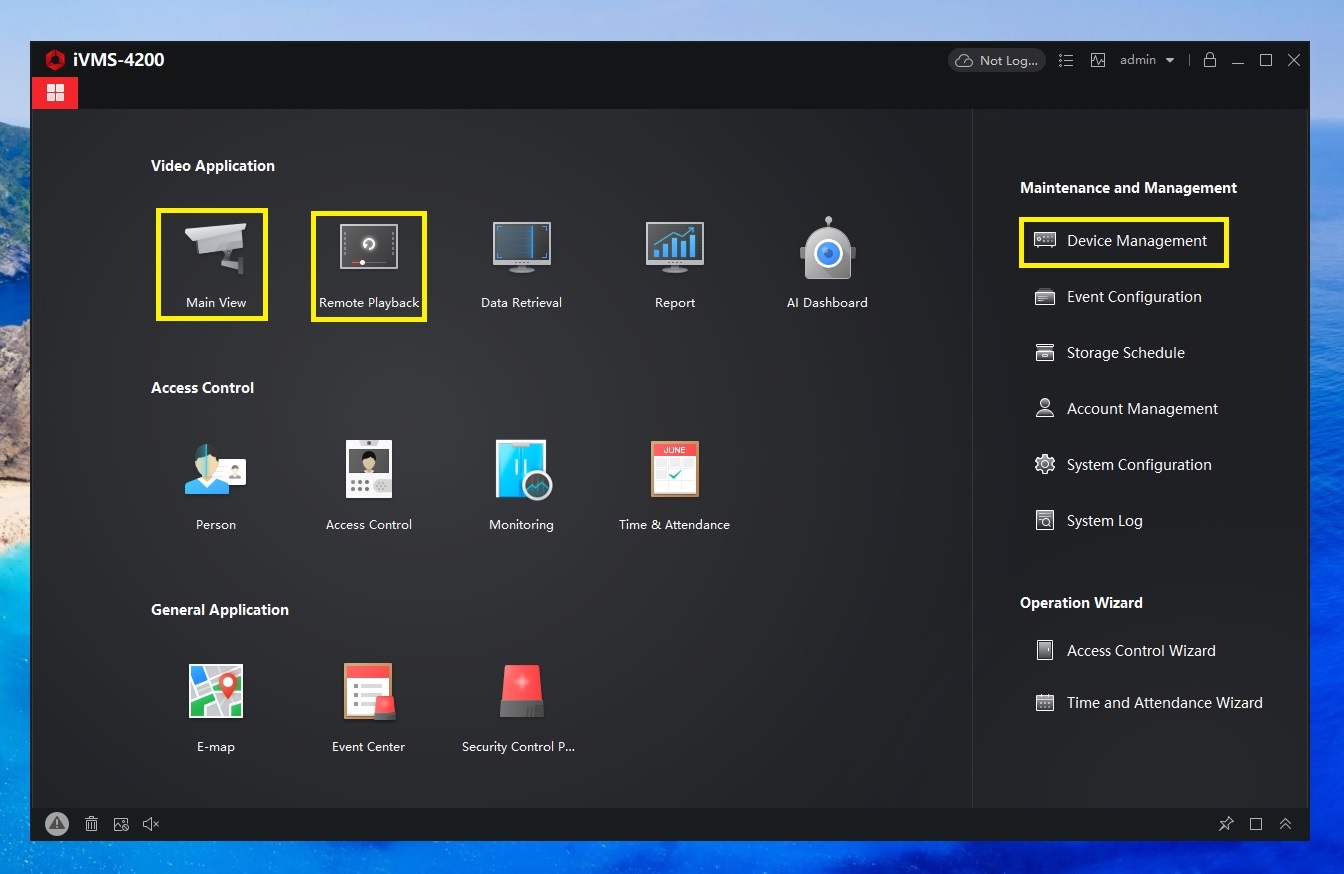Start the Time and Attendance Wizard
Screen dimensions: 1344x874
click(1149, 703)
